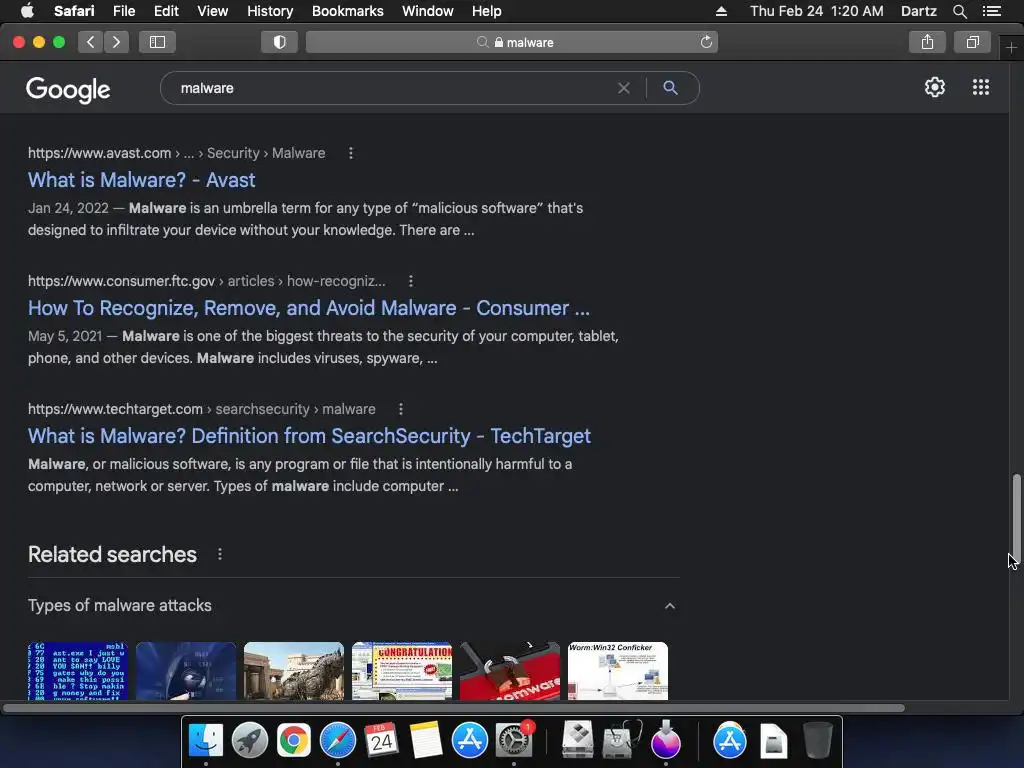
Task: Open Notification Center in the menu bar
Action: 992,12
